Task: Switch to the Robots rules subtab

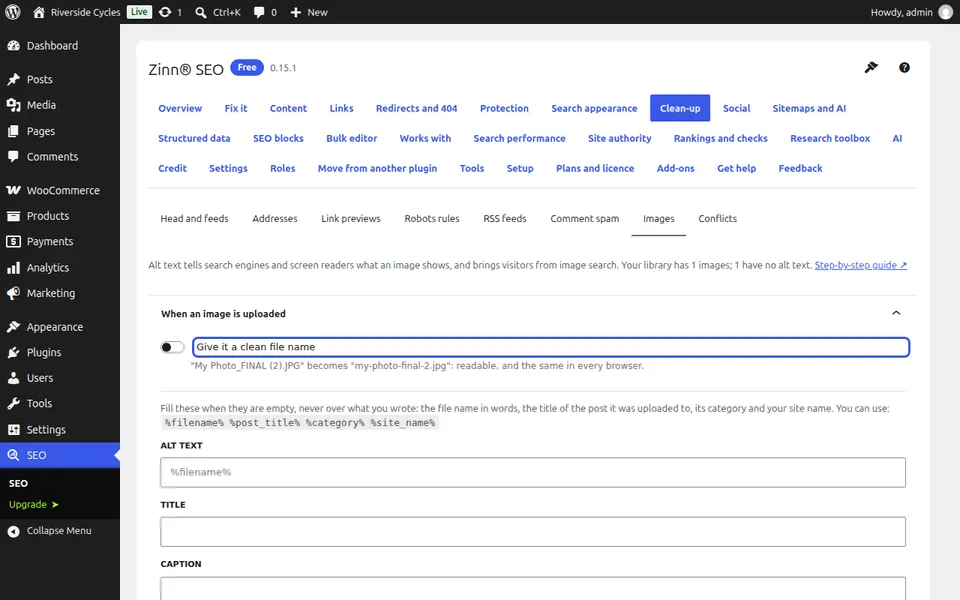Action: click(x=432, y=219)
